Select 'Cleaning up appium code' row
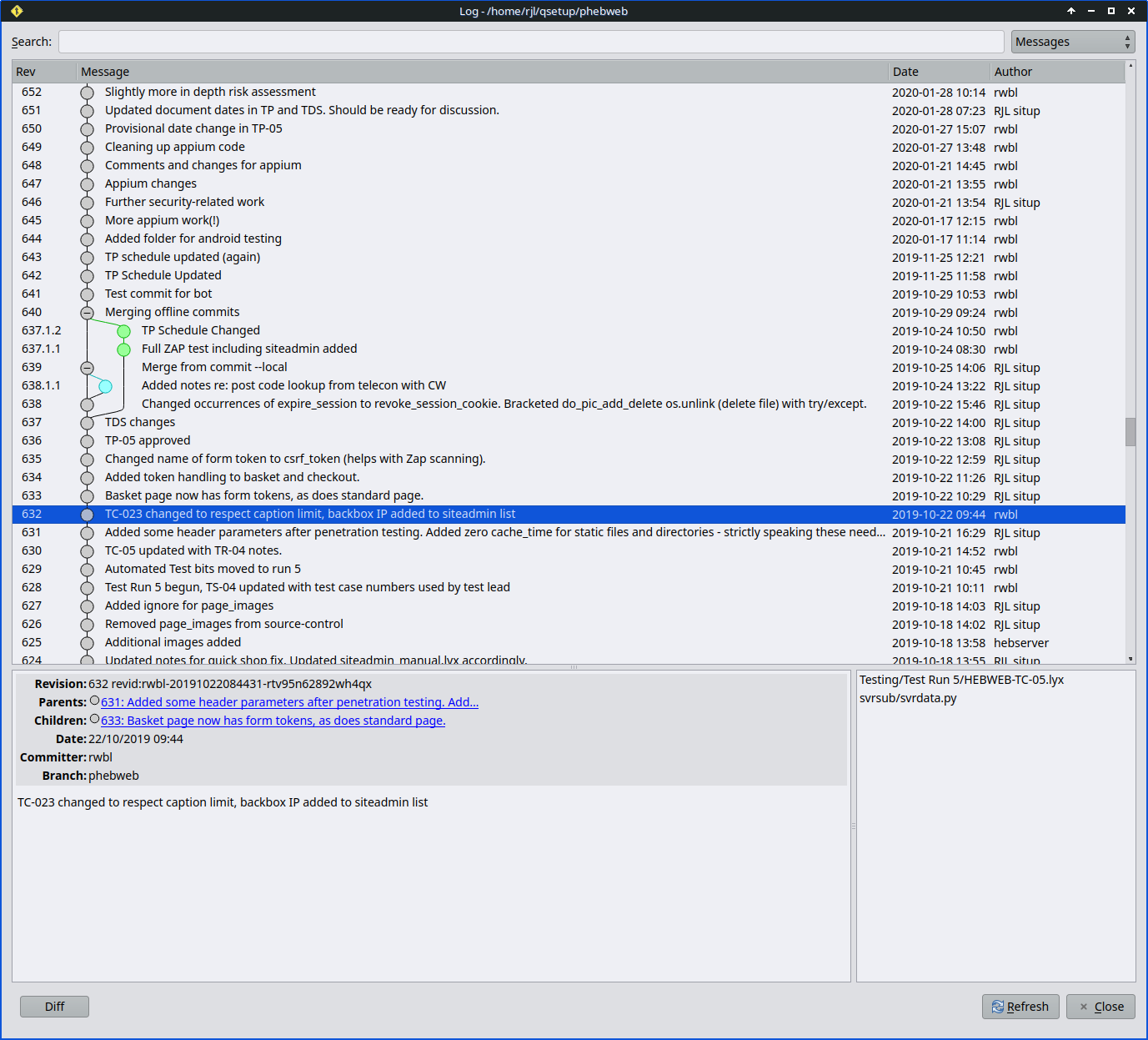1148x1040 pixels. click(569, 147)
